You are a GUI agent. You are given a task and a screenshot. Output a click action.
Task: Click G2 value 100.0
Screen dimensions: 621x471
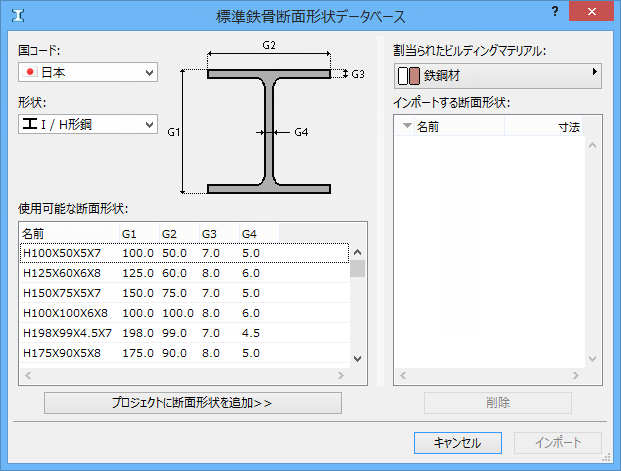[x=178, y=313]
